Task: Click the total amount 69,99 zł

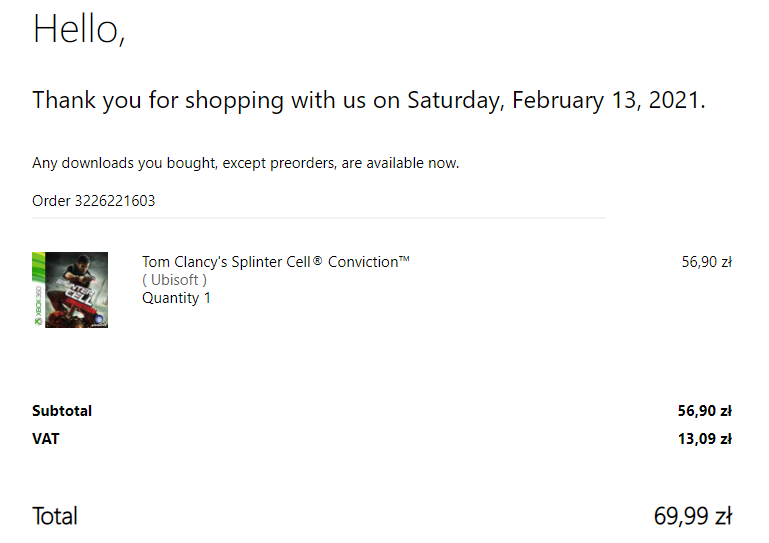Action: [x=693, y=516]
